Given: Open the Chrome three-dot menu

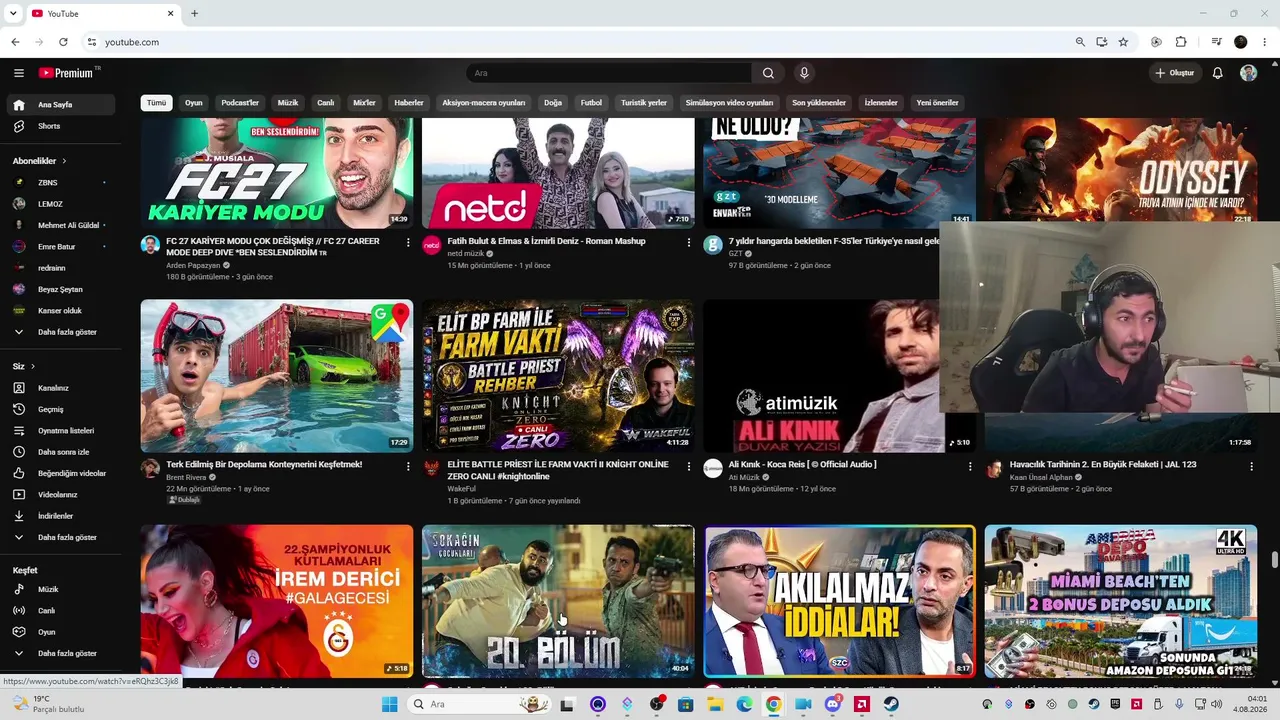Looking at the screenshot, I should (1265, 42).
